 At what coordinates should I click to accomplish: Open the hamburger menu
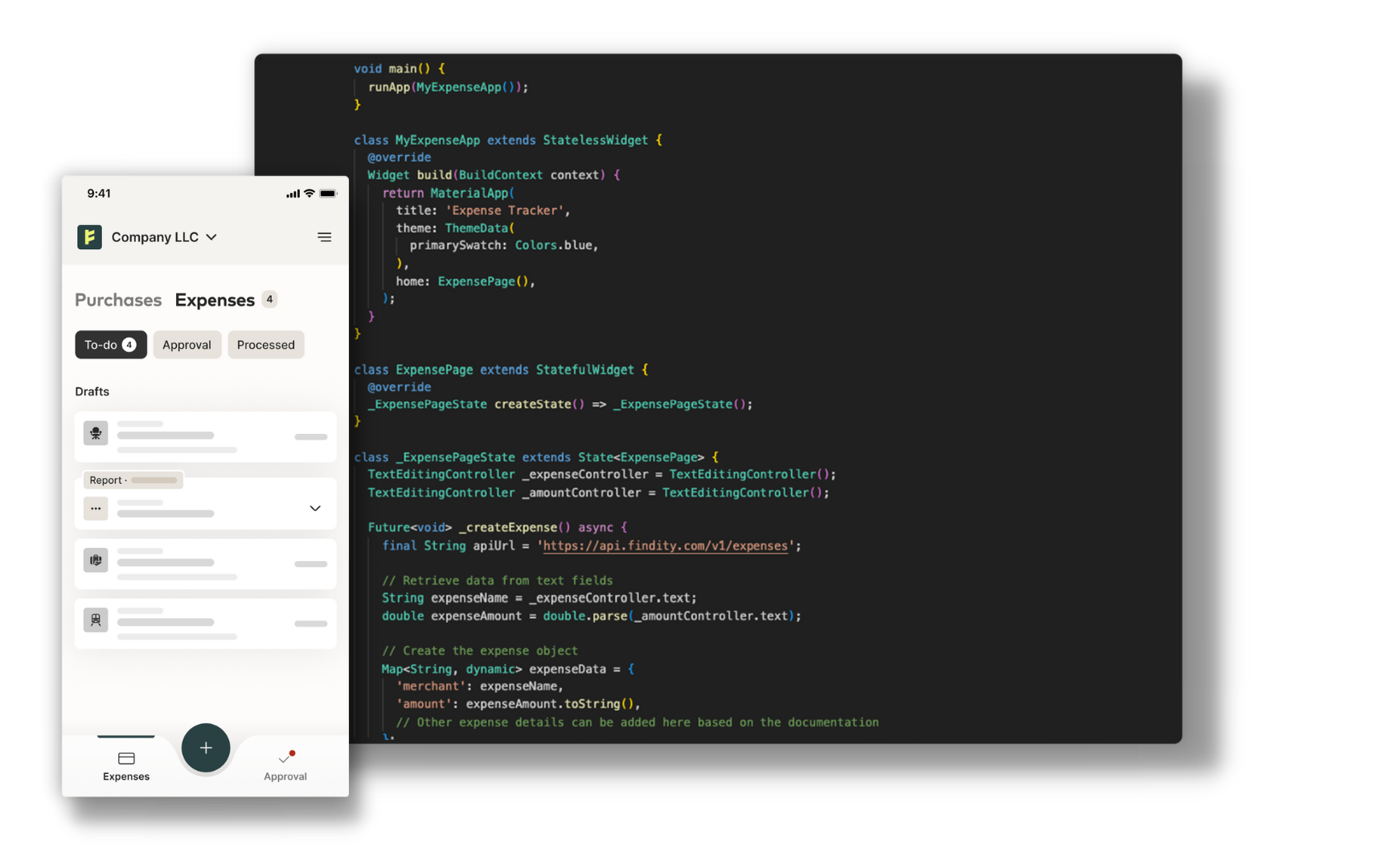click(325, 237)
